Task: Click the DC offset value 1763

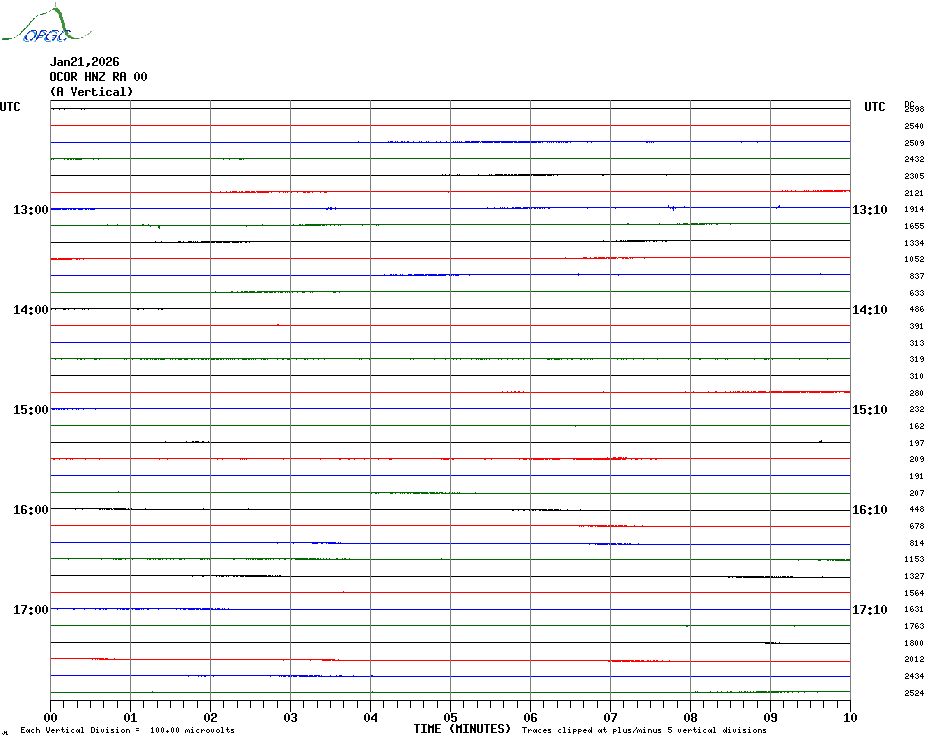Action: 914,627
